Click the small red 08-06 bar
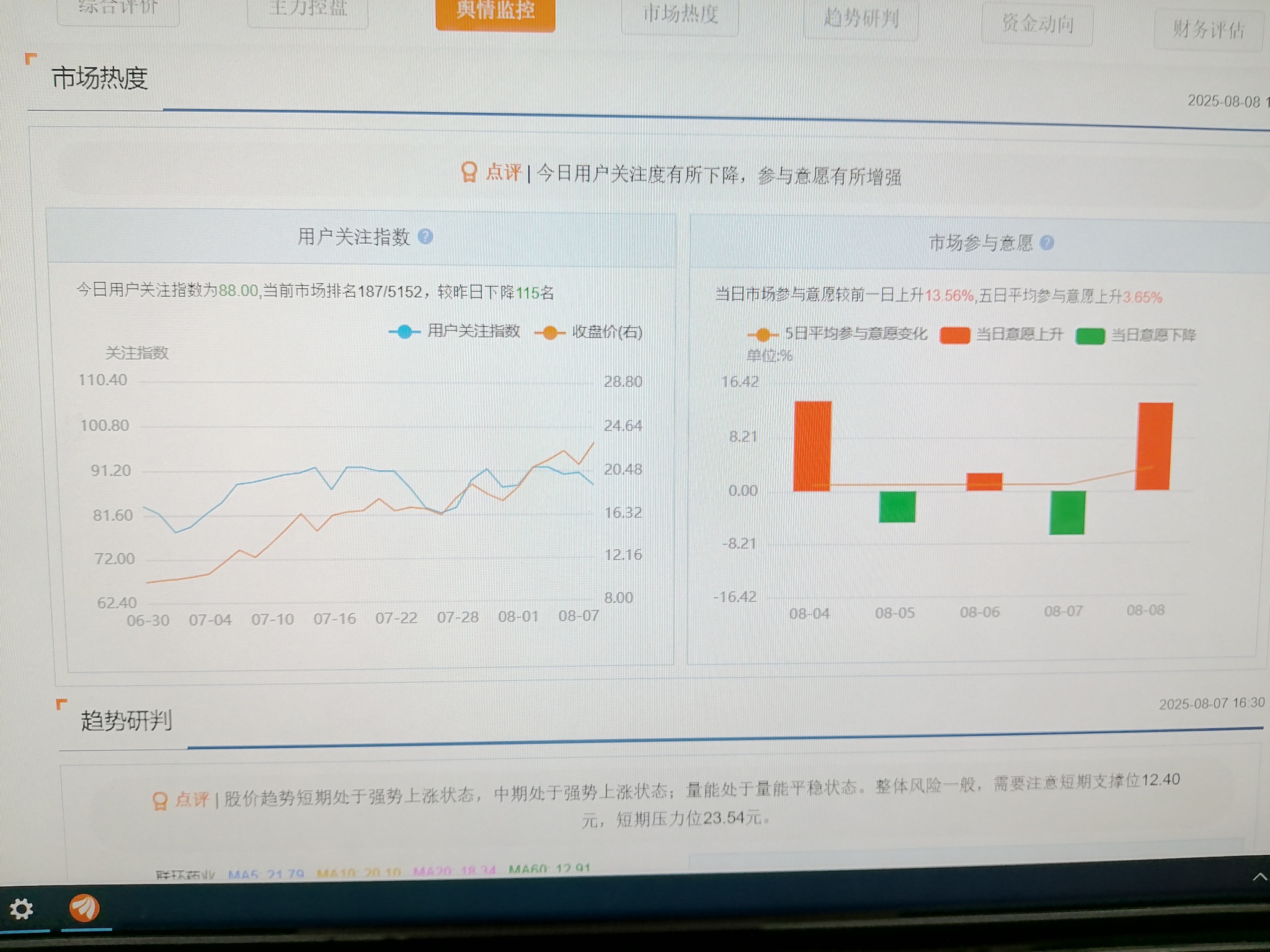 (984, 482)
